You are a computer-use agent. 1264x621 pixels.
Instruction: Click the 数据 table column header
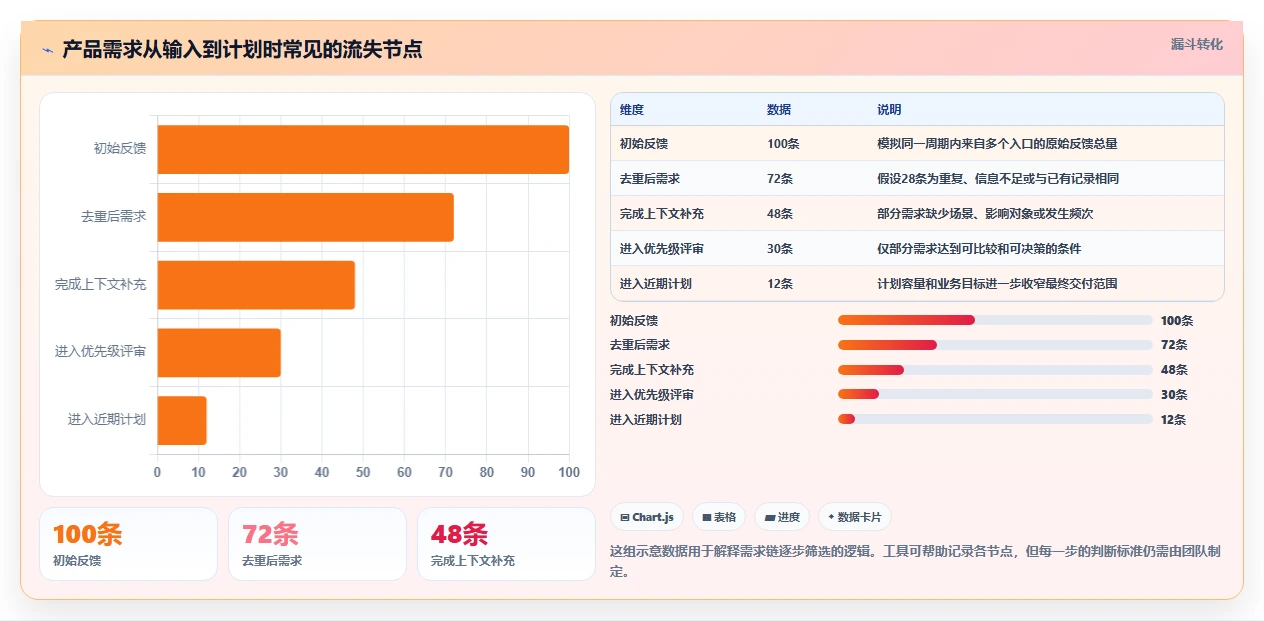tap(779, 110)
